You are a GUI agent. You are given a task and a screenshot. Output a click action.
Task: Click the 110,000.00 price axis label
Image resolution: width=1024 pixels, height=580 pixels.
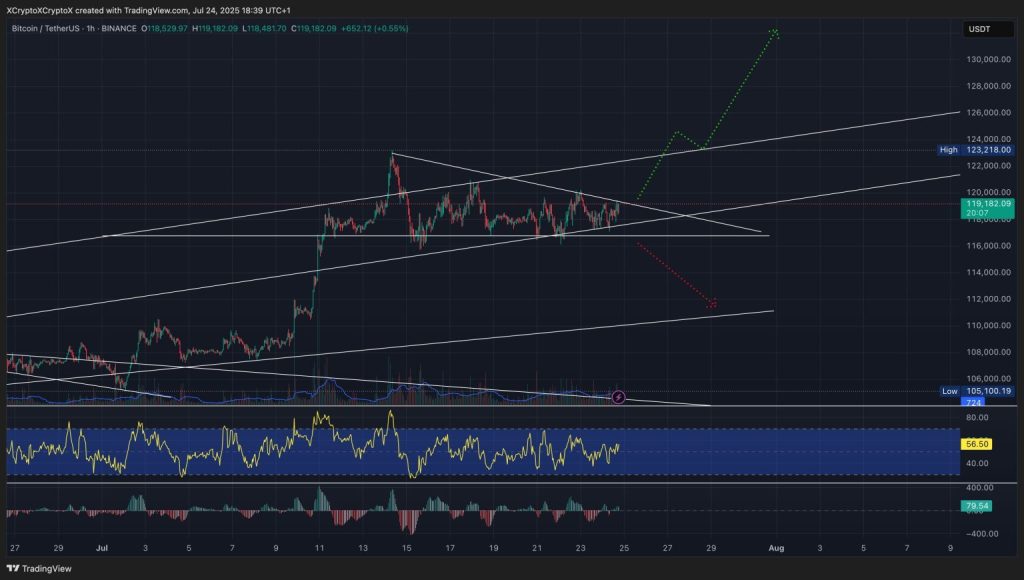click(988, 325)
